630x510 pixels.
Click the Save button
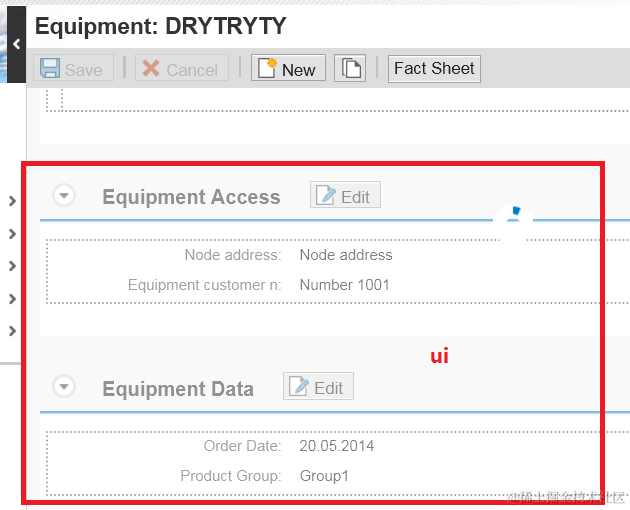pyautogui.click(x=73, y=68)
